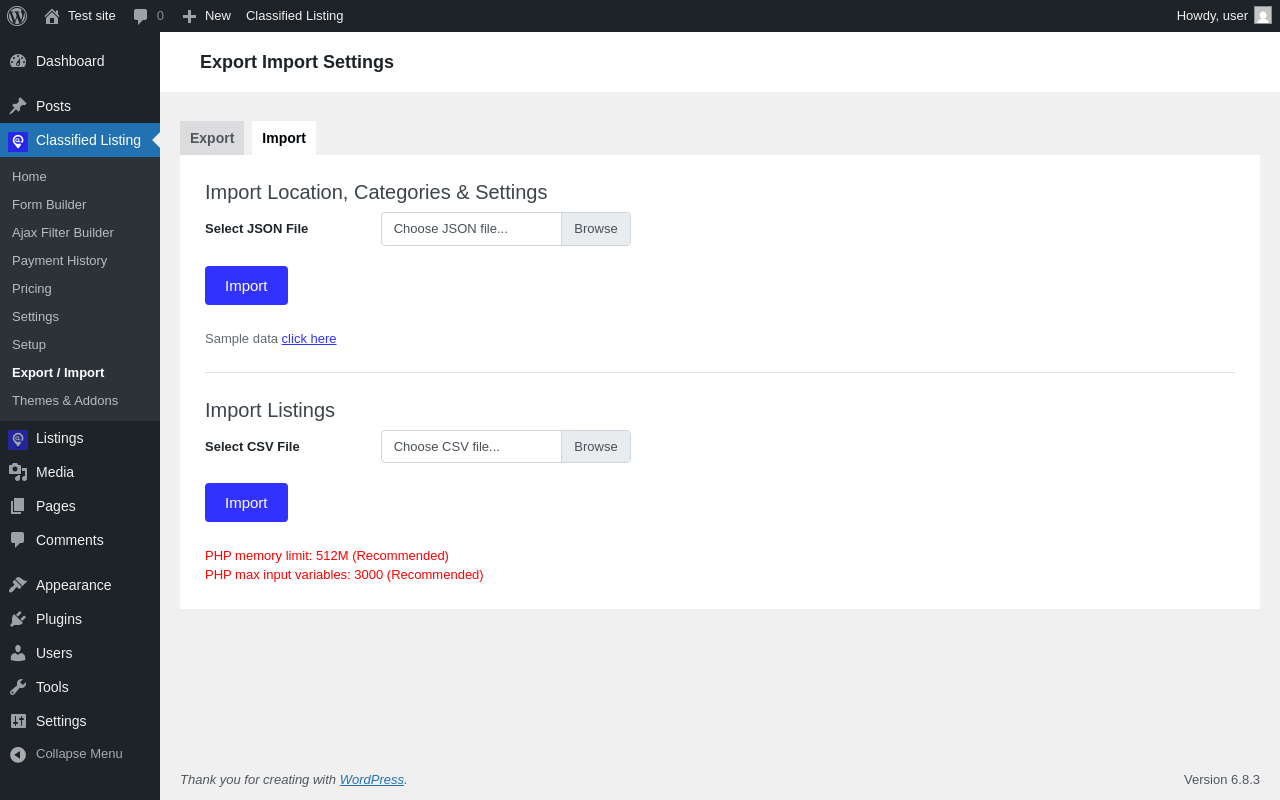
Task: Click the PHP max input variables notice
Action: click(x=344, y=575)
